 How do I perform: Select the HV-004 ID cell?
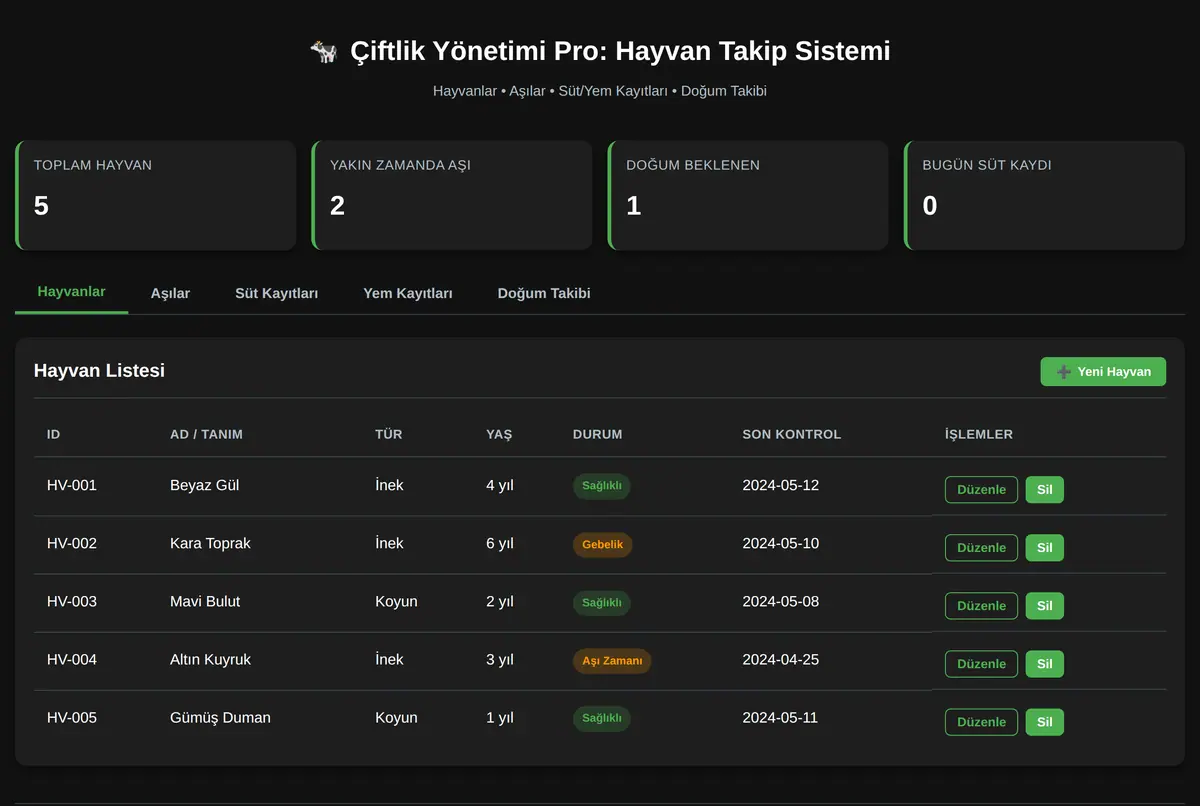pos(72,659)
